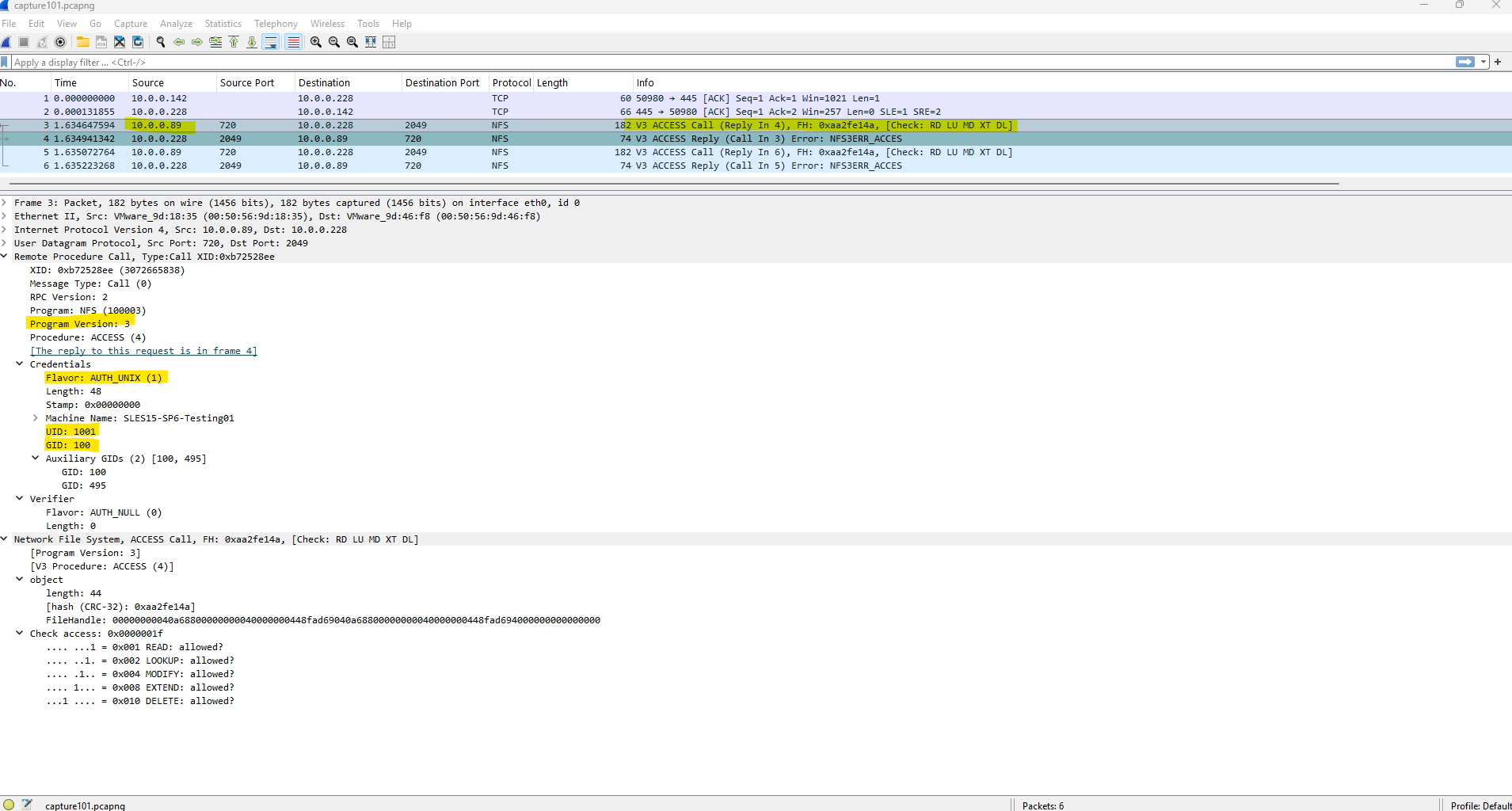The image size is (1512, 811).
Task: Select packet 6 in the packet list
Action: (x=756, y=166)
